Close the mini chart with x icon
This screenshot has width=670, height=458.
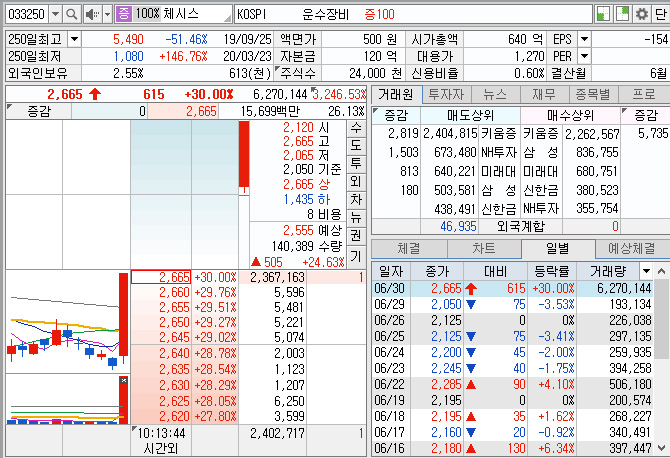123,380
